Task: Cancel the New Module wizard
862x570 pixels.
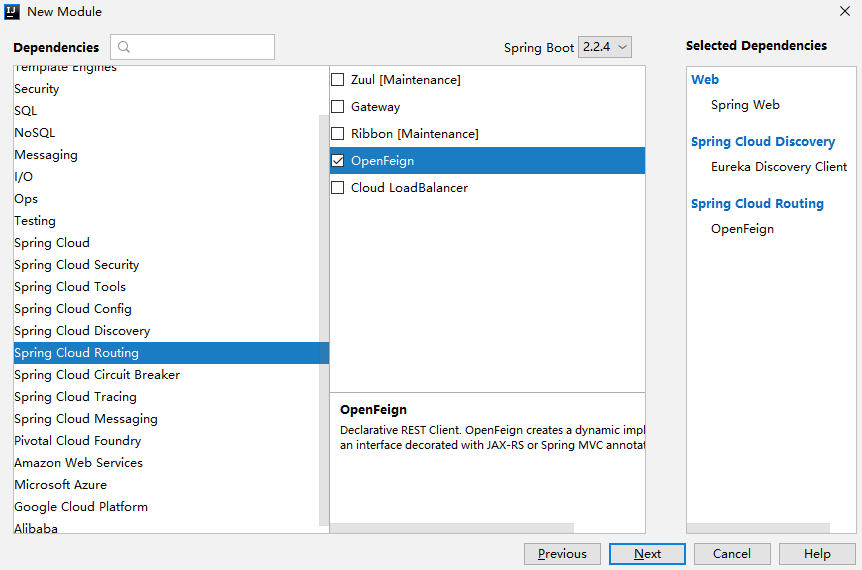Action: click(732, 554)
